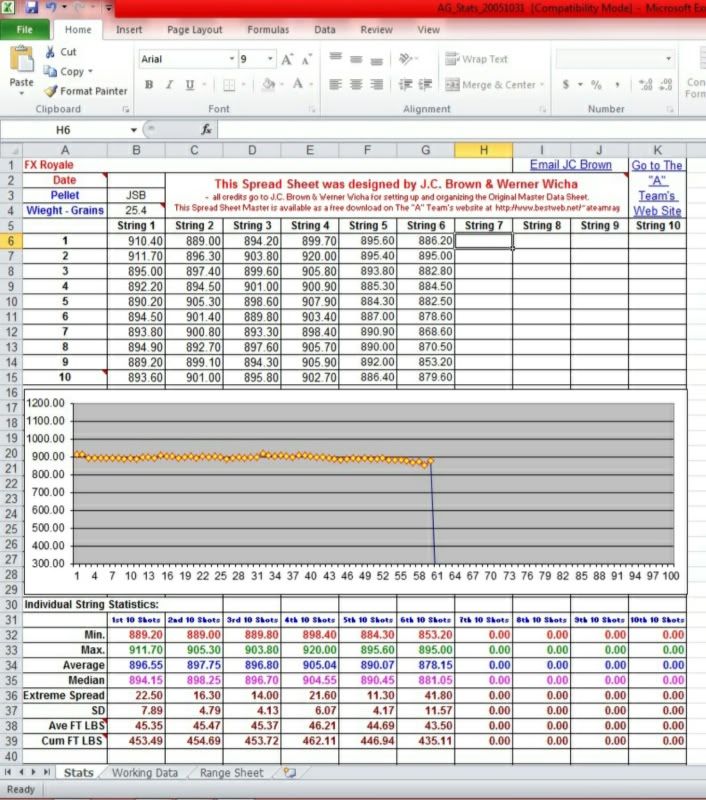Screen dimensions: 706x800
Task: Select row 6 header
Action: [x=11, y=241]
